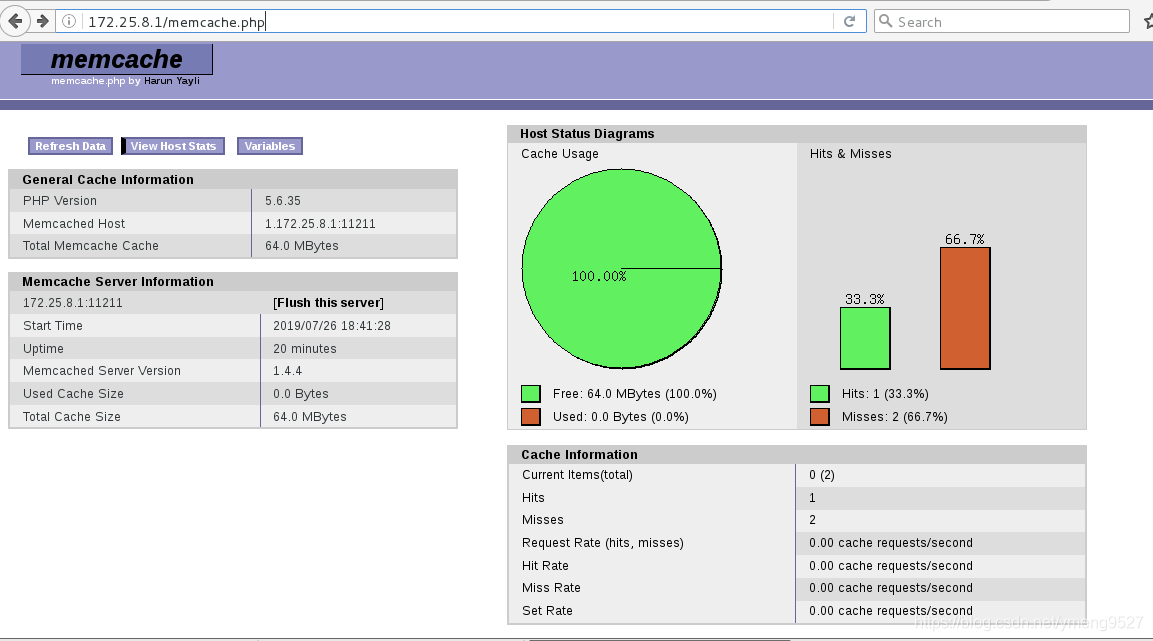Click the green Hits legend swatch
This screenshot has width=1153, height=641.
(819, 393)
